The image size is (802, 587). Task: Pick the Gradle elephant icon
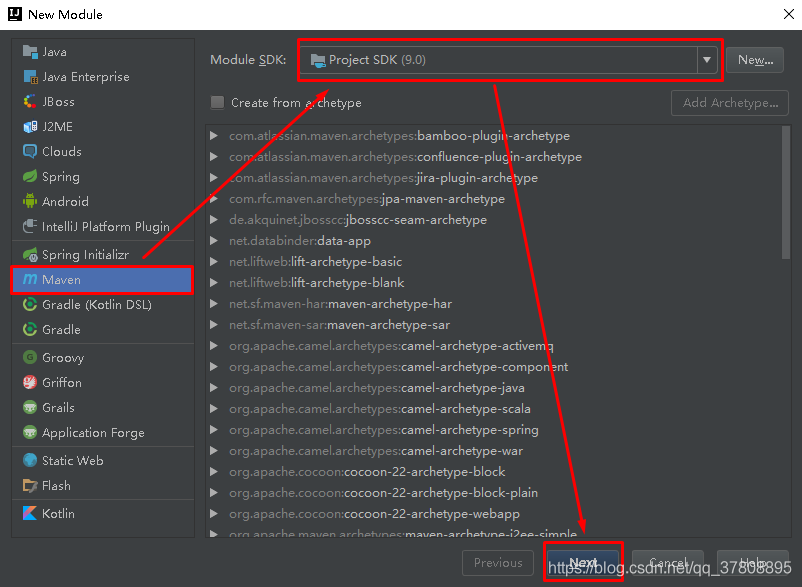[30, 330]
